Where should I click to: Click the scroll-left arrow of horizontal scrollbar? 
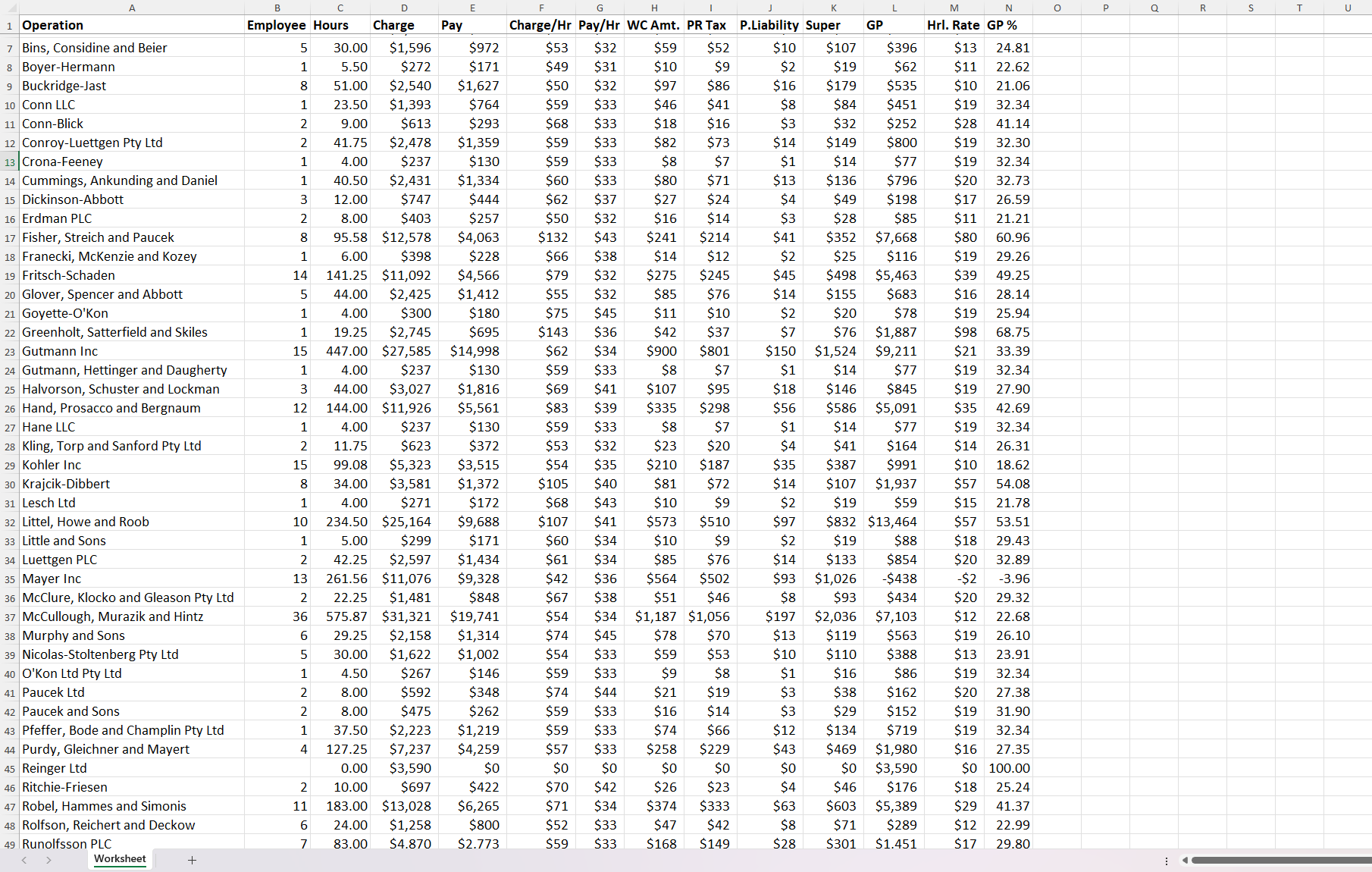pyautogui.click(x=1185, y=860)
